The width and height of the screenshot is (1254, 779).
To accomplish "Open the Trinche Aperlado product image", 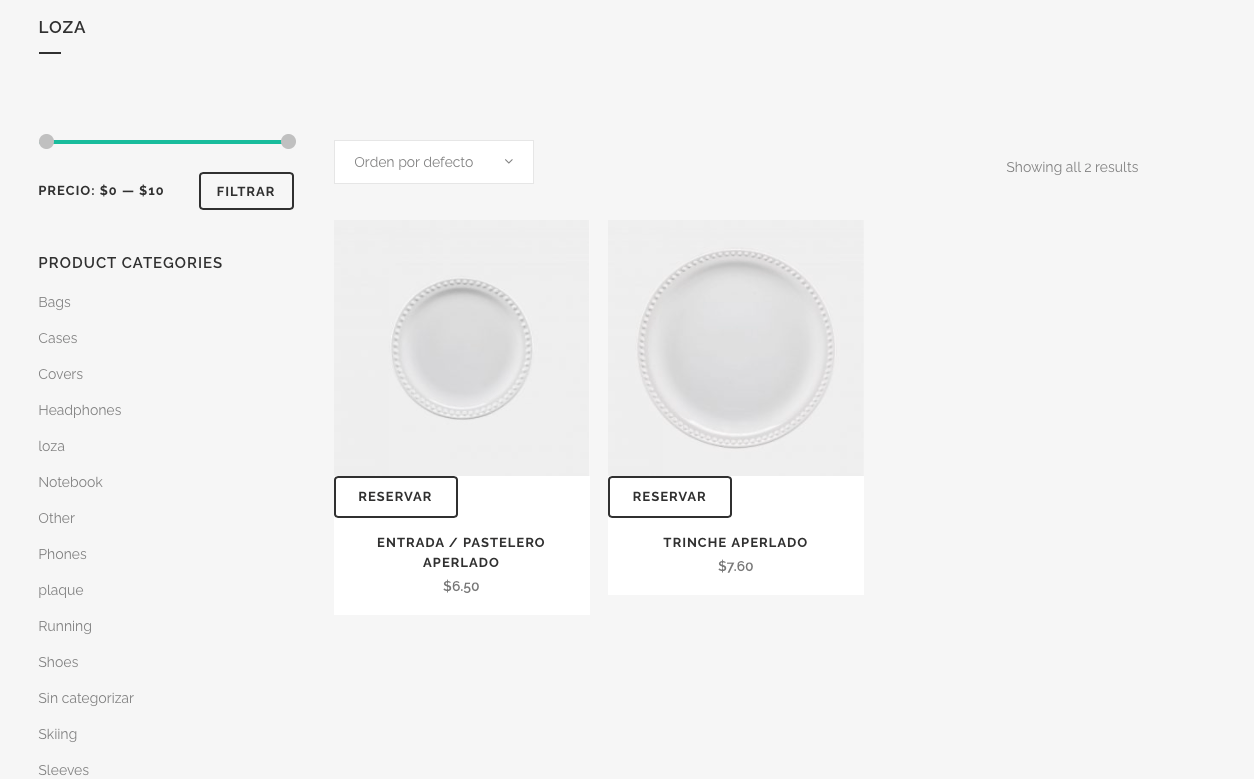I will 735,348.
